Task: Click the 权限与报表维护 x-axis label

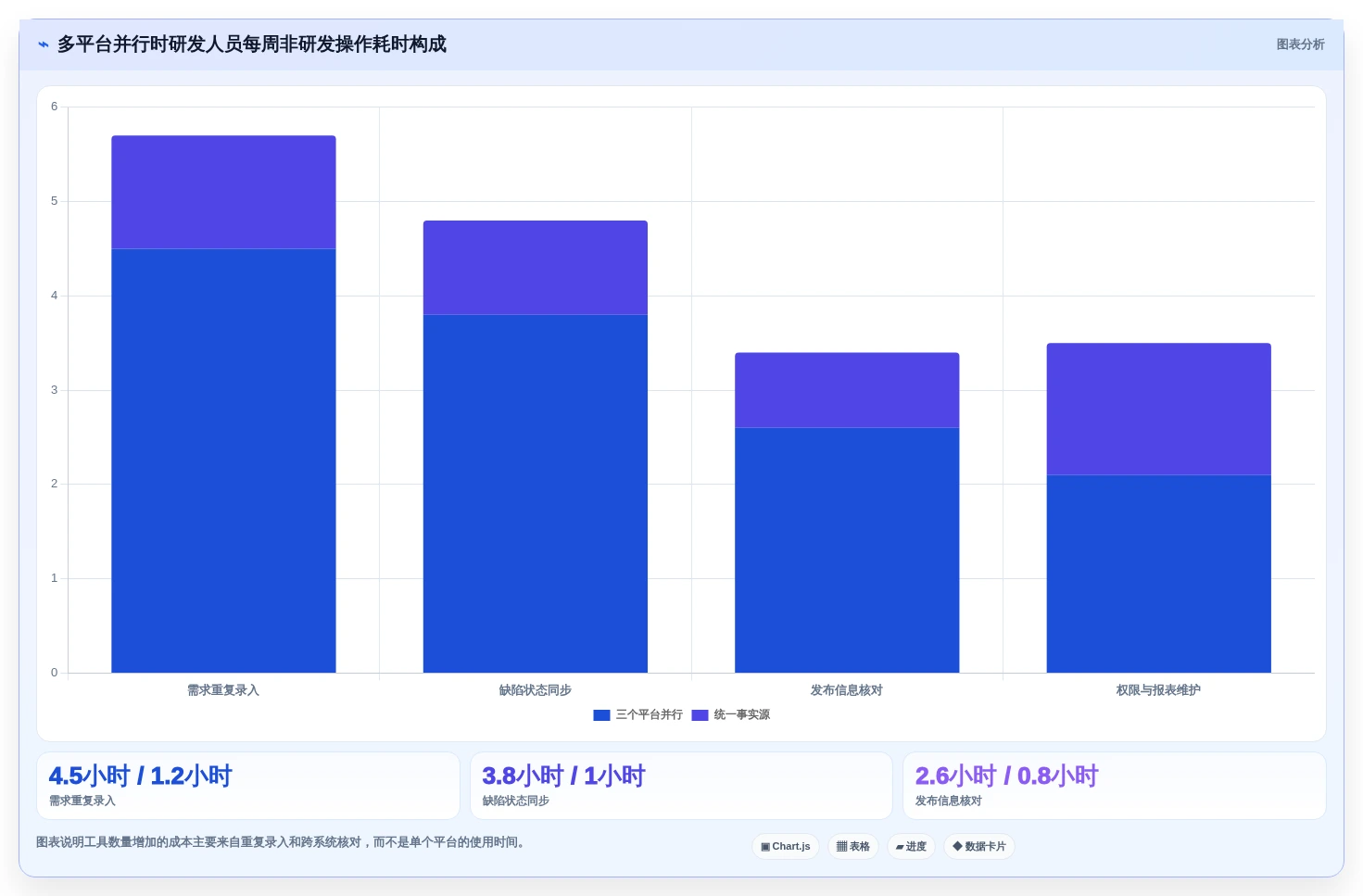Action: (x=1159, y=690)
